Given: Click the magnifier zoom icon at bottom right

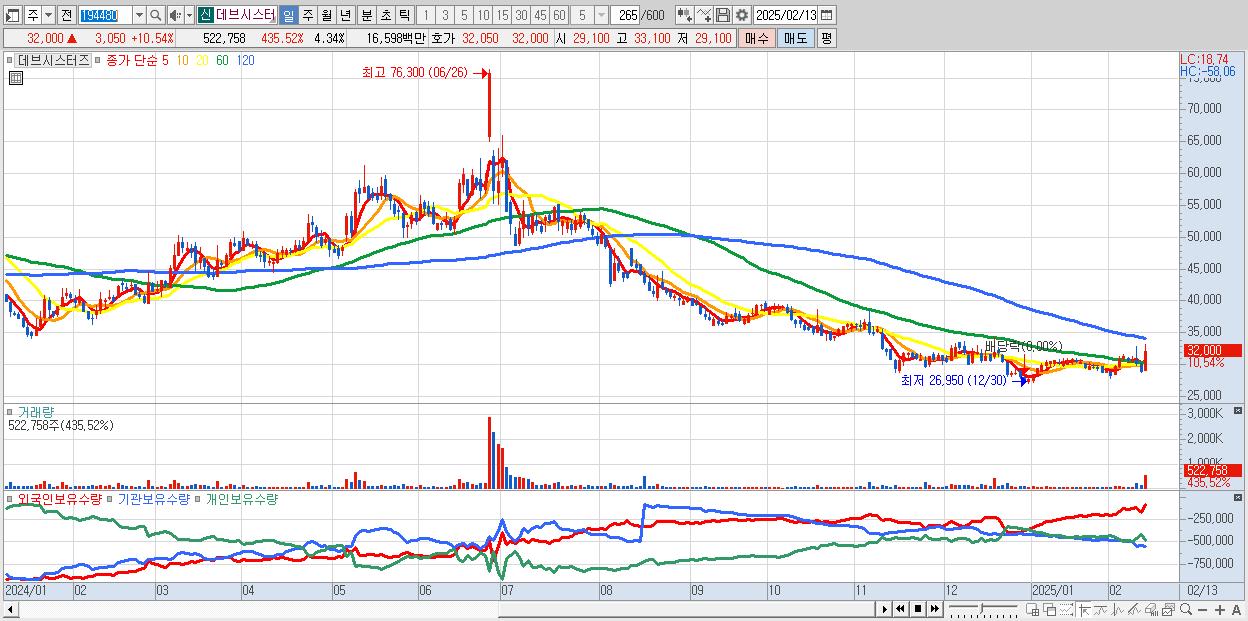Looking at the screenshot, I should click(1185, 609).
